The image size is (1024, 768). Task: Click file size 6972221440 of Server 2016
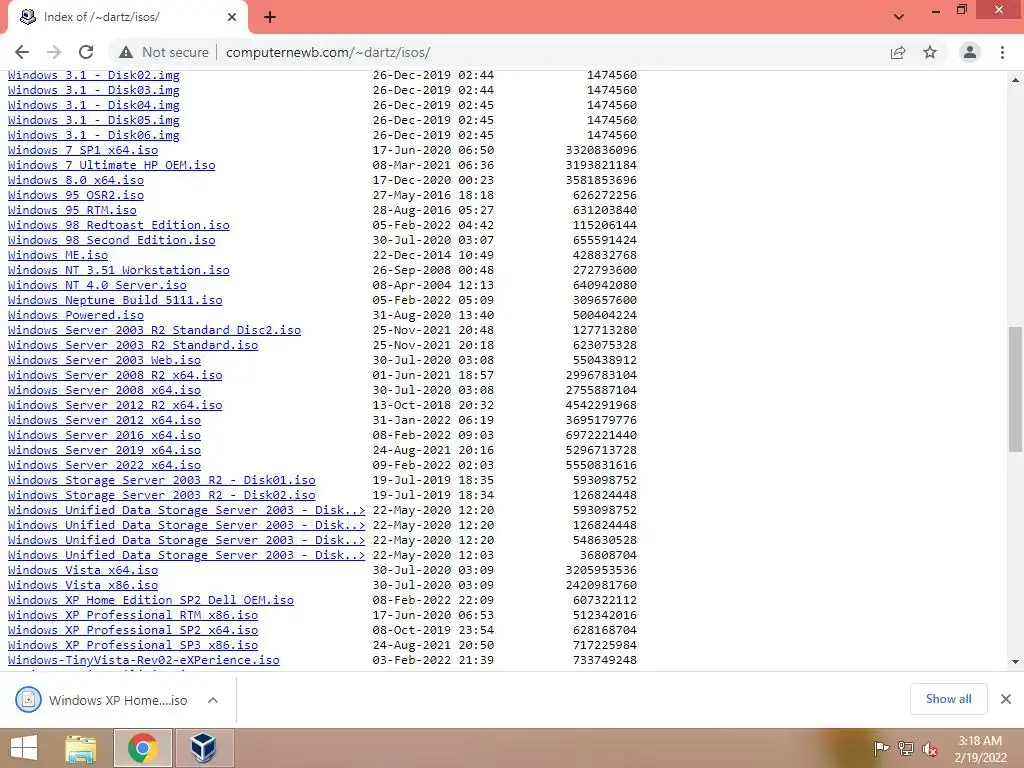coord(601,436)
